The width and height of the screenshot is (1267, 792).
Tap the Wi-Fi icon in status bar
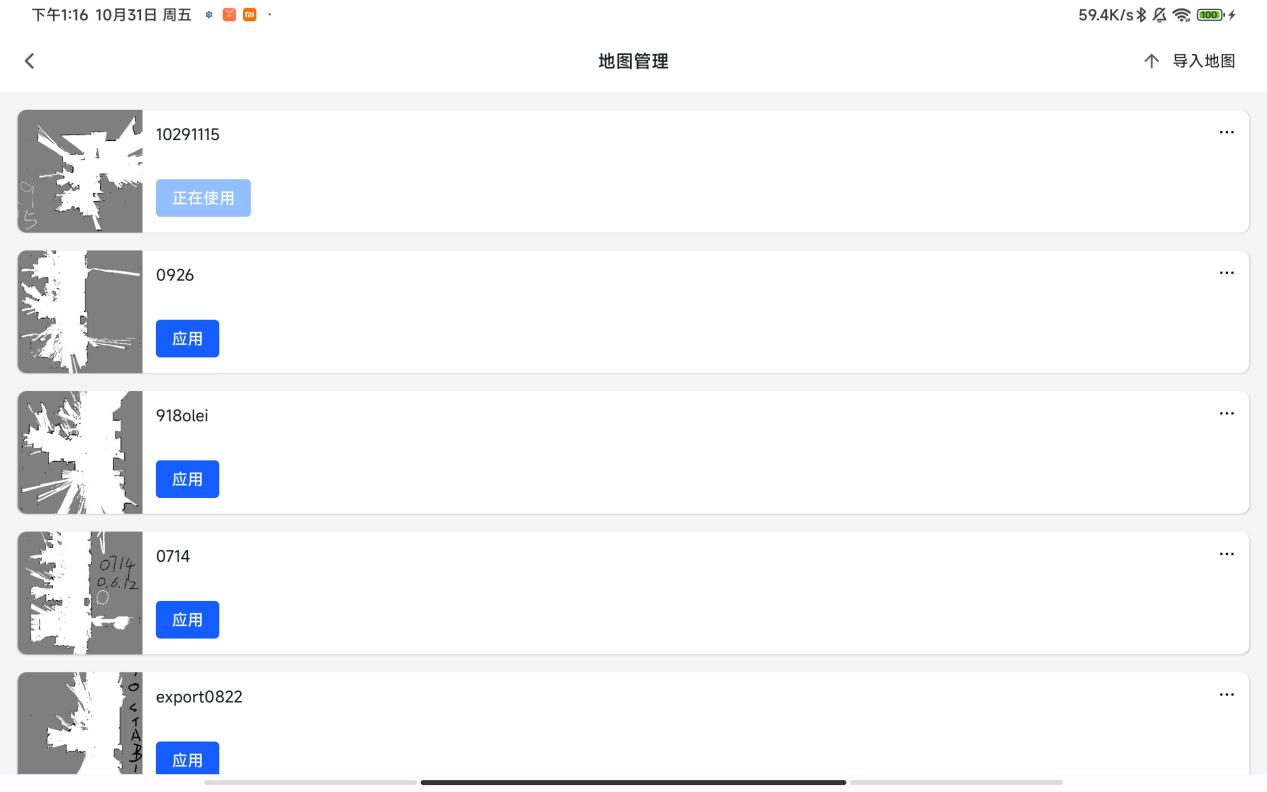(x=1182, y=15)
